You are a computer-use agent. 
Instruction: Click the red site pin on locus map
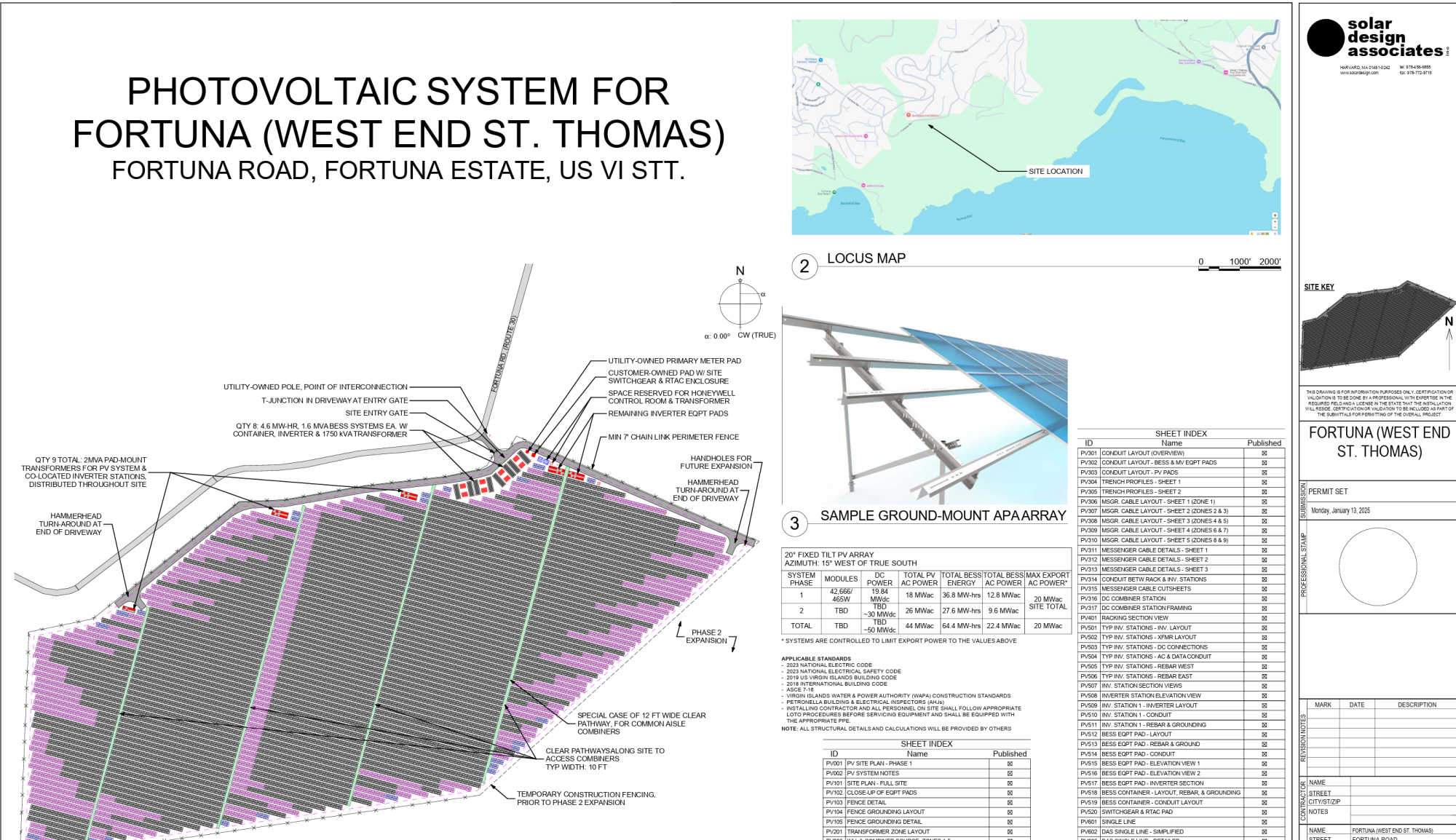click(x=908, y=115)
